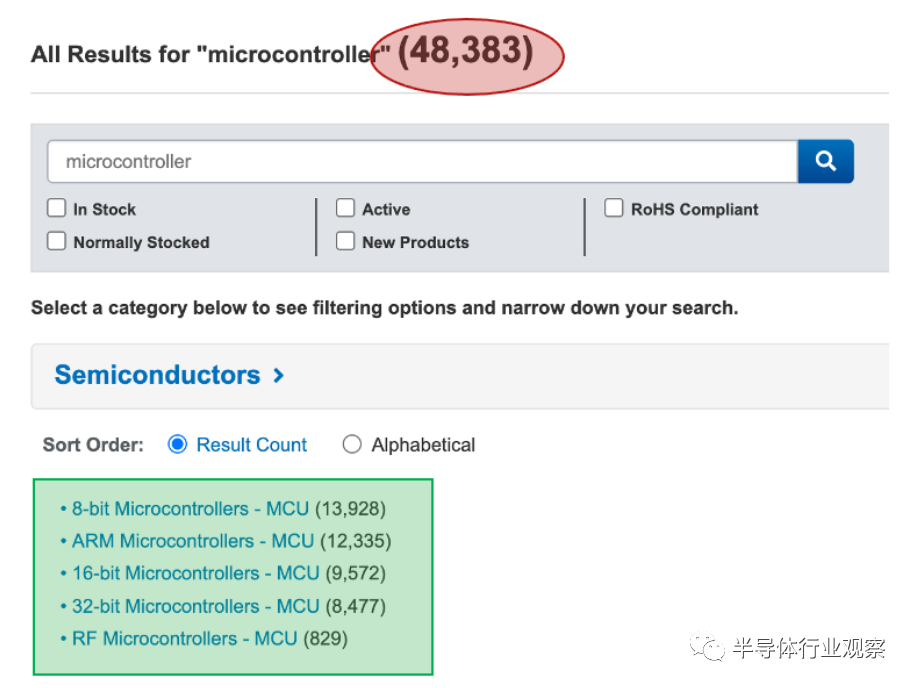
Task: Switch sorting to Alphabetical
Action: pos(352,444)
